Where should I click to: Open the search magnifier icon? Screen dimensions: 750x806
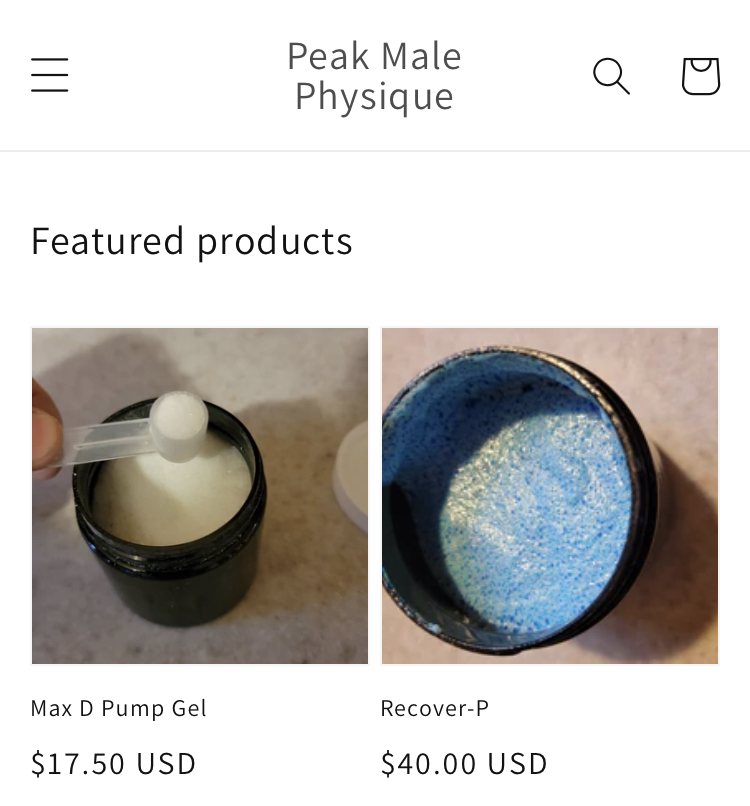click(611, 76)
